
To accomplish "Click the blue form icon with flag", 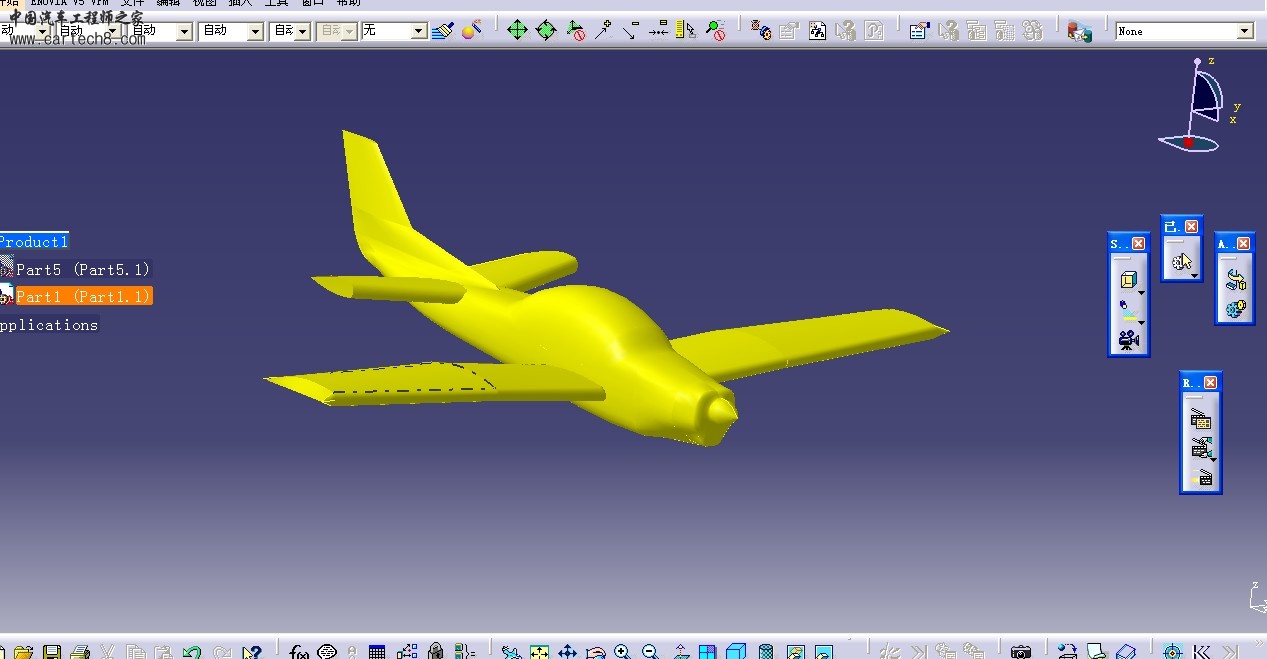I will (919, 31).
